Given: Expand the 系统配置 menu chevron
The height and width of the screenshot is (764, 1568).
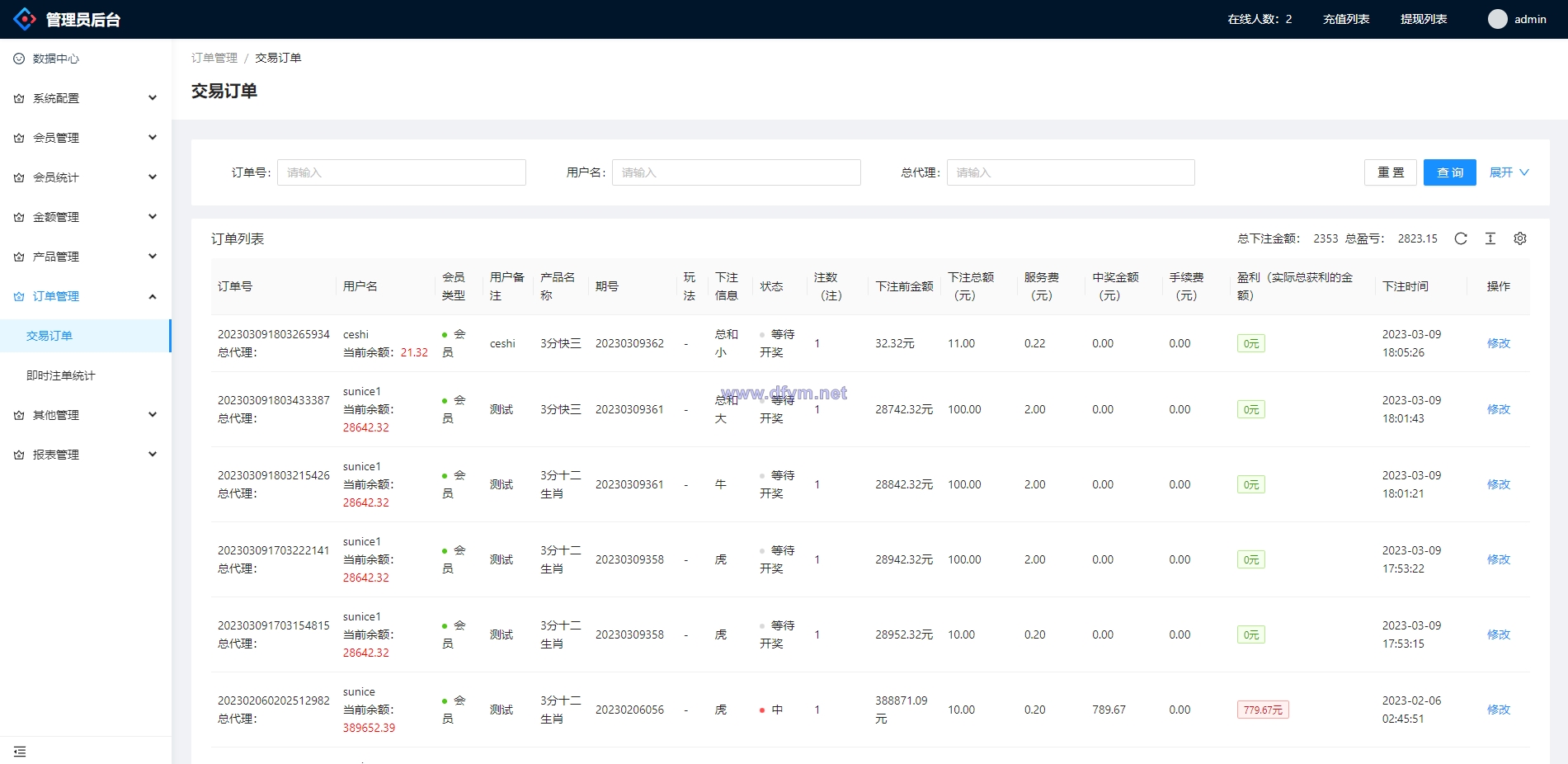Looking at the screenshot, I should pyautogui.click(x=153, y=98).
